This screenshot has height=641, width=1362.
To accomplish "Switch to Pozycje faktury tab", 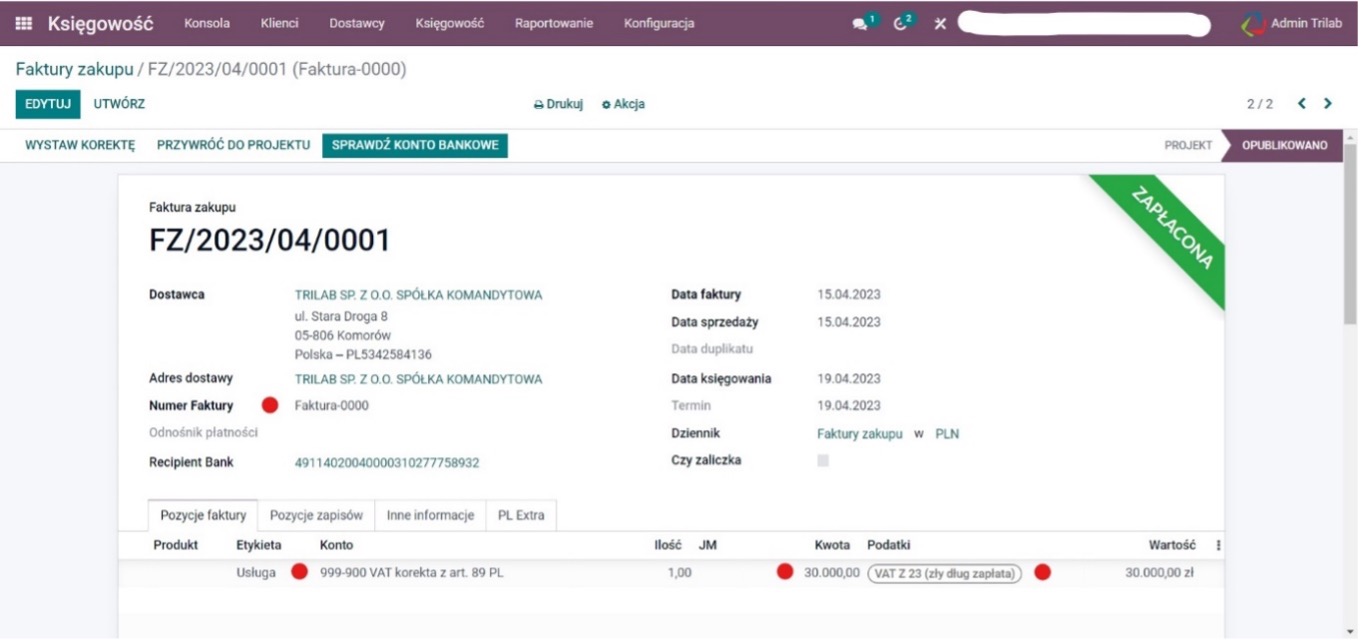I will tap(203, 515).
